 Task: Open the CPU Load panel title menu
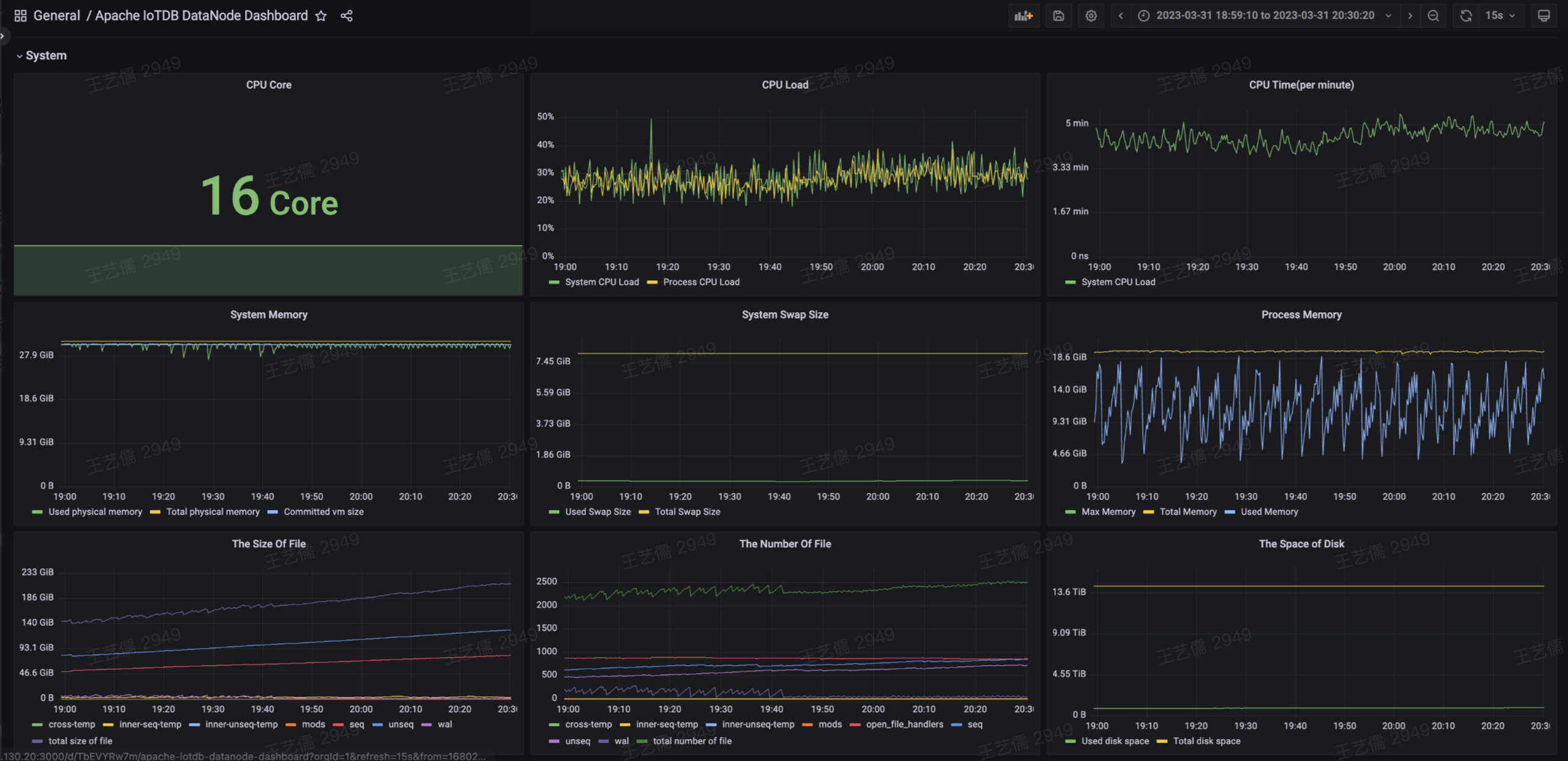tap(785, 85)
